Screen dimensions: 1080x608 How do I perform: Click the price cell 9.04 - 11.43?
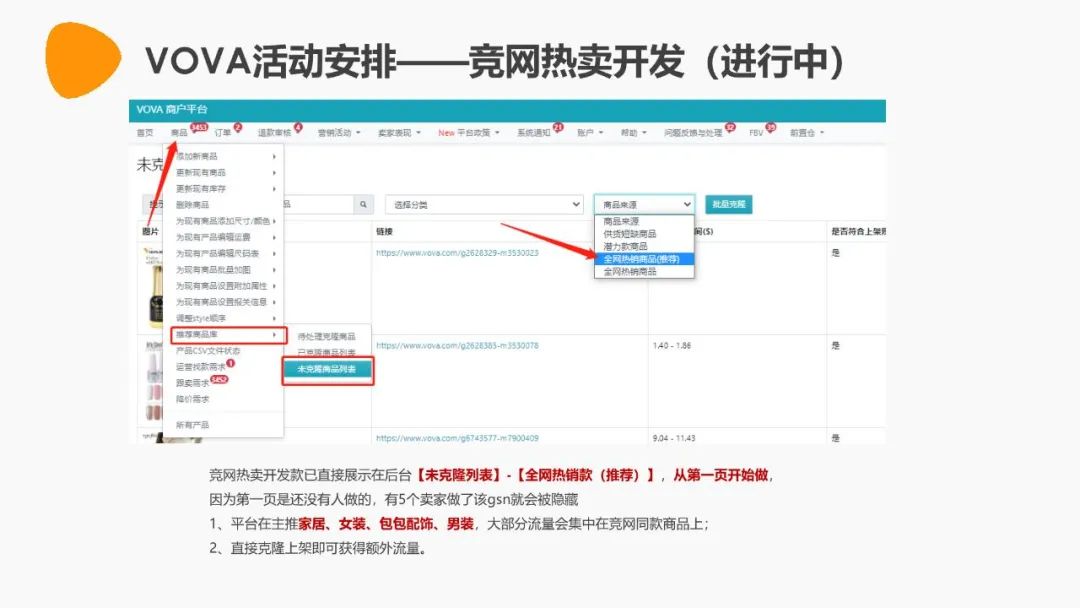pyautogui.click(x=674, y=438)
